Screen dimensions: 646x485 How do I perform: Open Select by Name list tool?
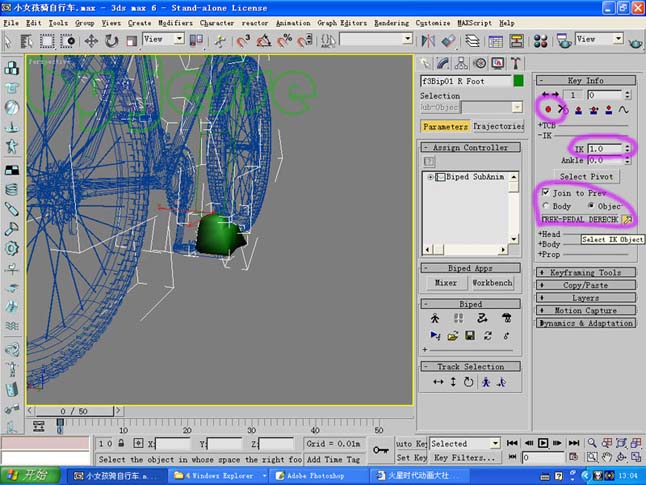26,41
